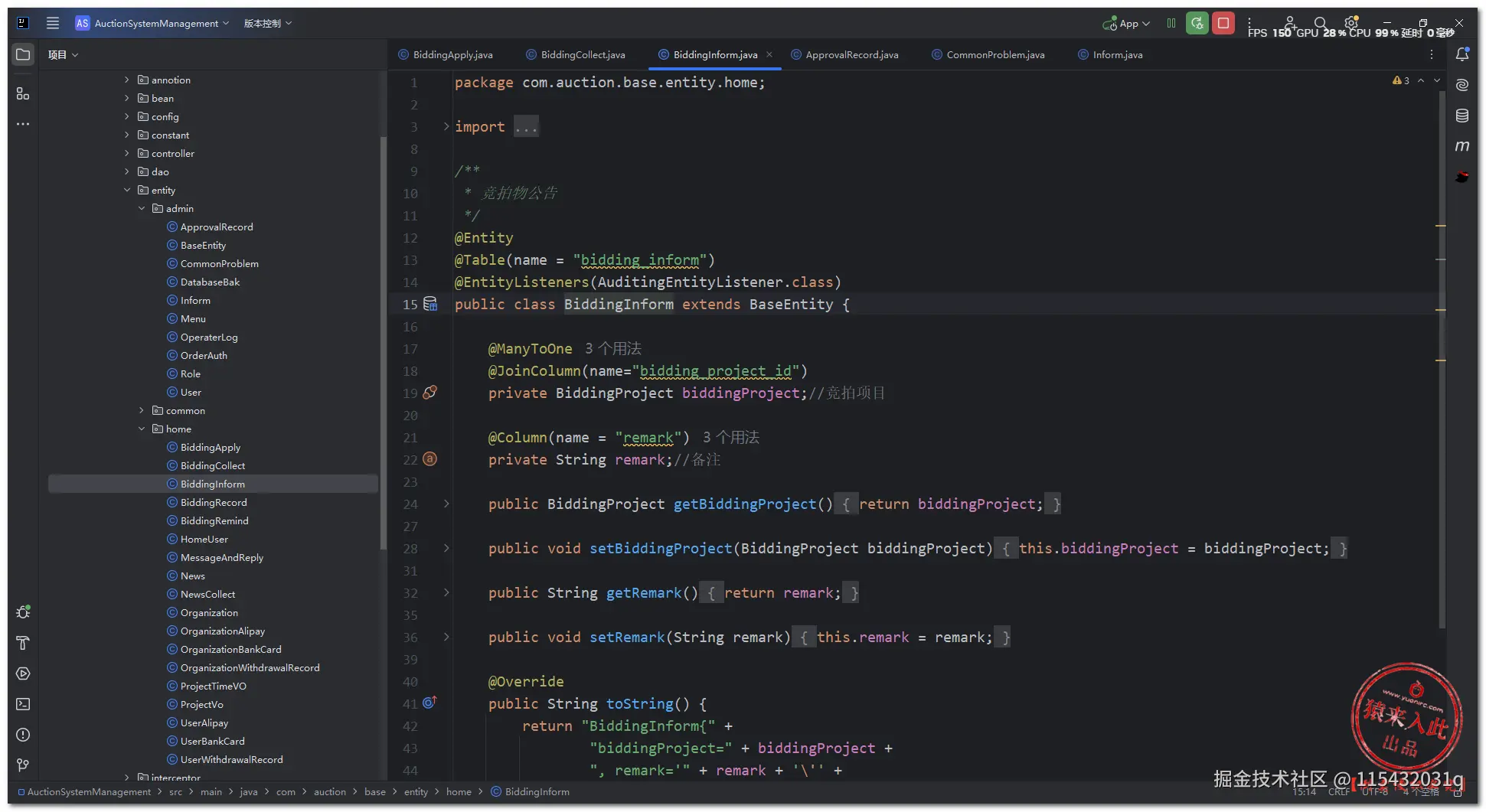Click the override gutter icon on line 41
Screen dimensions: 1486x812
click(x=430, y=702)
